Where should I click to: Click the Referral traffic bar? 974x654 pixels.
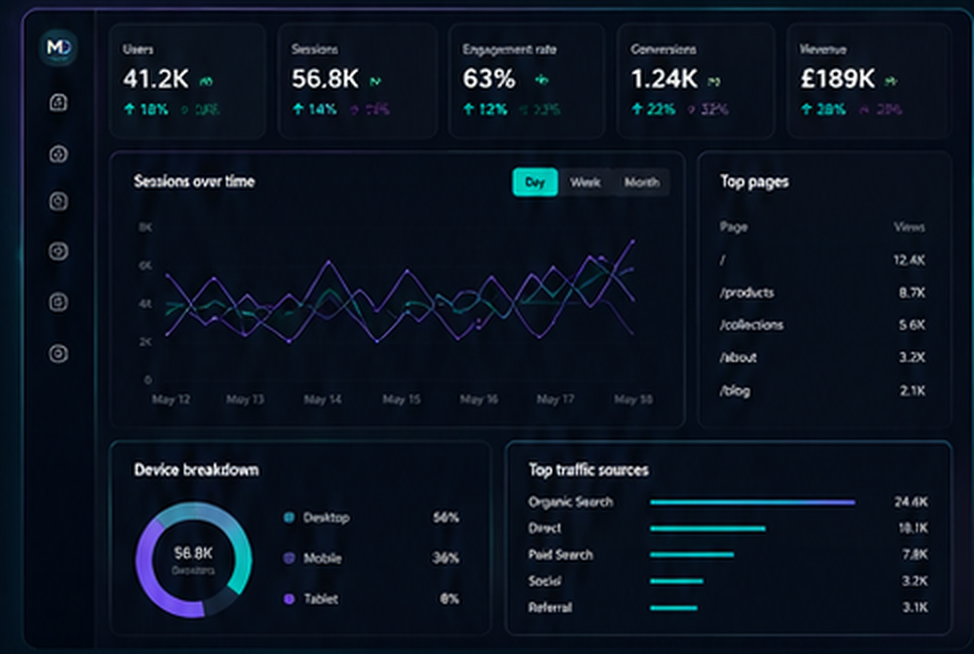[673, 607]
